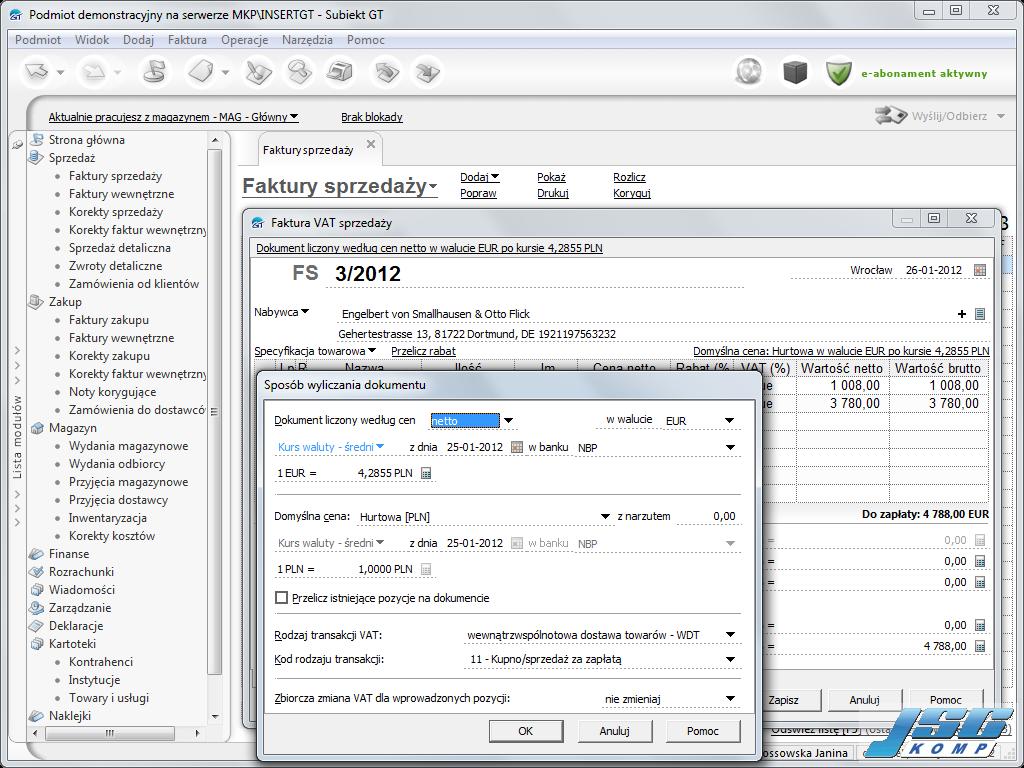Click calculator icon next to 4,2855 PLN
The image size is (1024, 768).
[426, 473]
